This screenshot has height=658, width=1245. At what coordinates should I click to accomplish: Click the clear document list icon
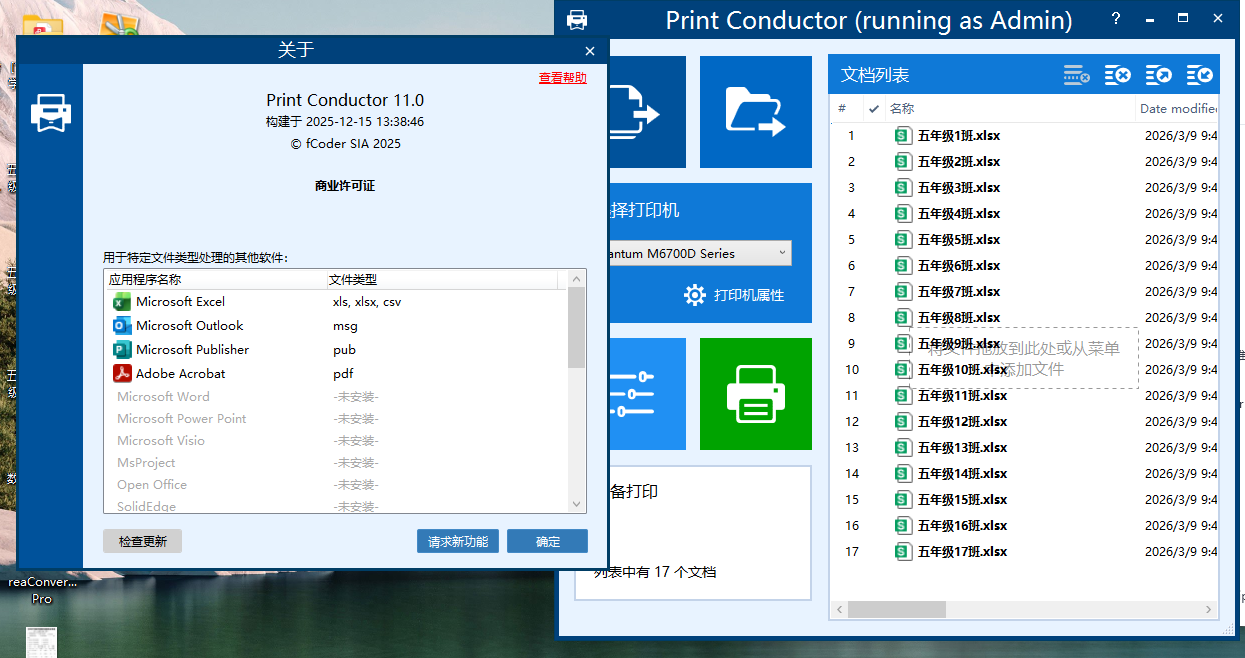[1117, 75]
